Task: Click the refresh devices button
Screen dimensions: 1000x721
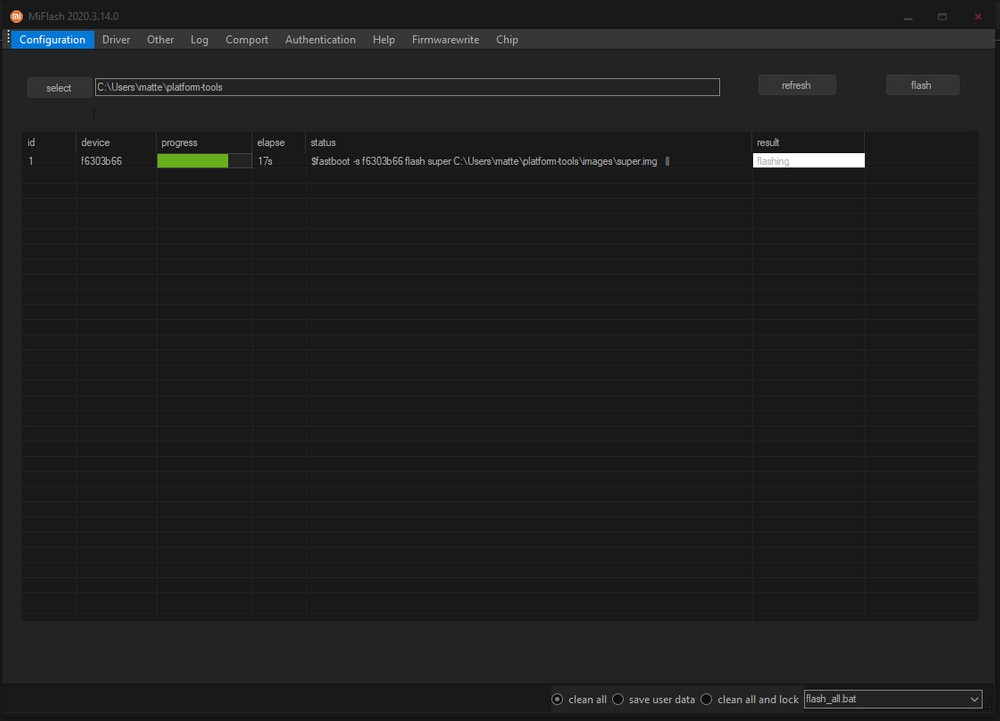Action: [x=796, y=86]
